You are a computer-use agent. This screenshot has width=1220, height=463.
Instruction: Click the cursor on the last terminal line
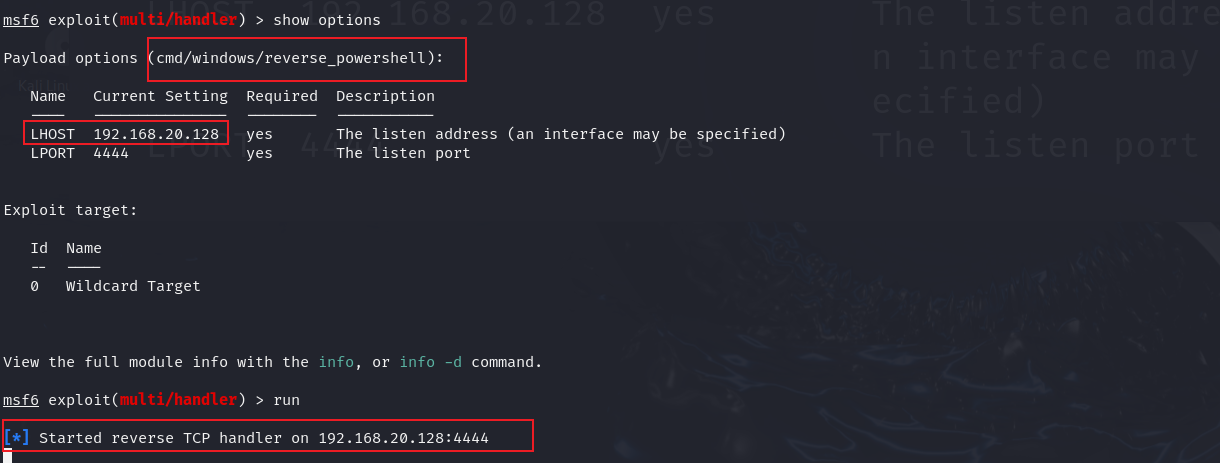7,457
